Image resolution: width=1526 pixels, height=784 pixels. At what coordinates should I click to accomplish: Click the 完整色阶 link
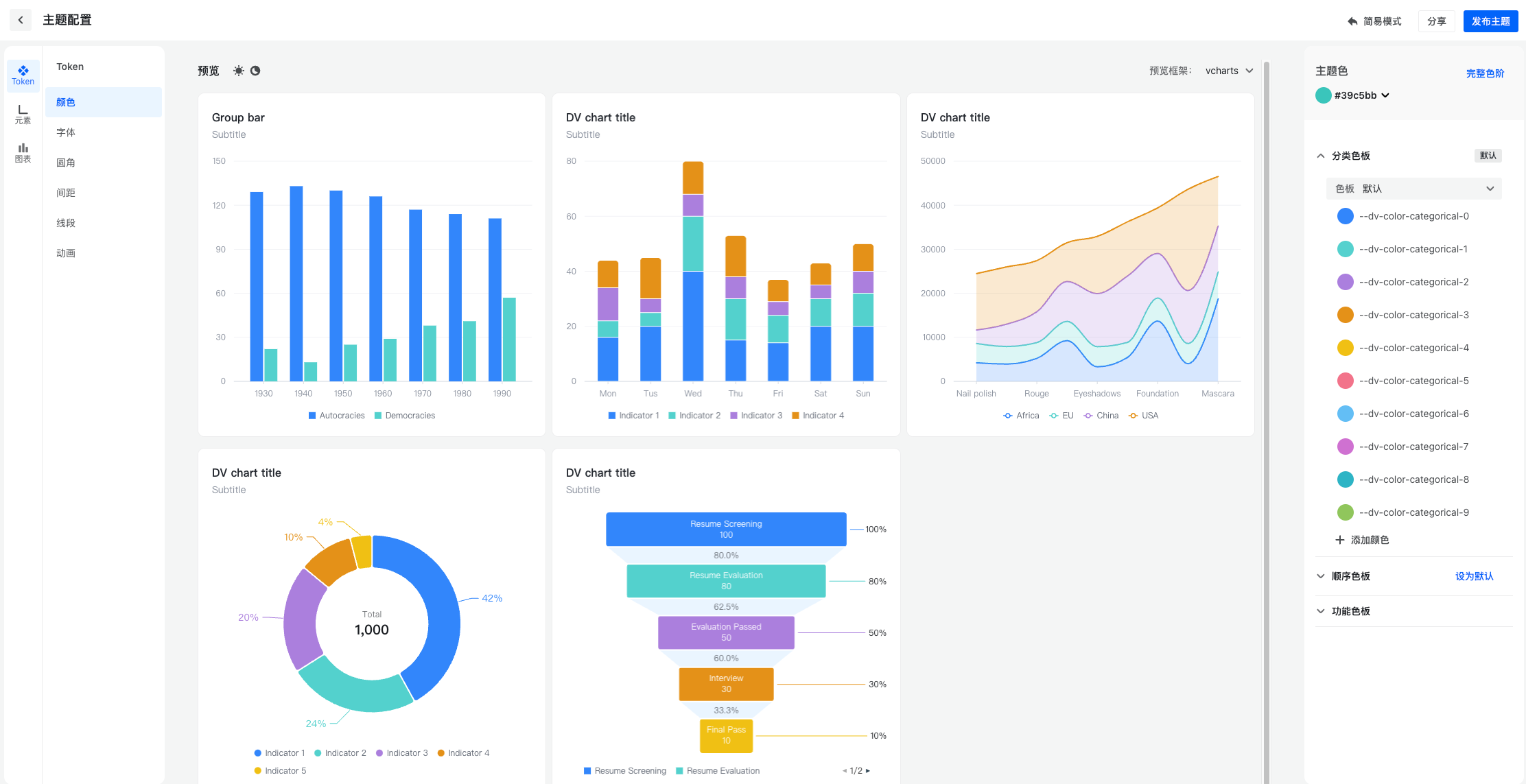coord(1485,73)
